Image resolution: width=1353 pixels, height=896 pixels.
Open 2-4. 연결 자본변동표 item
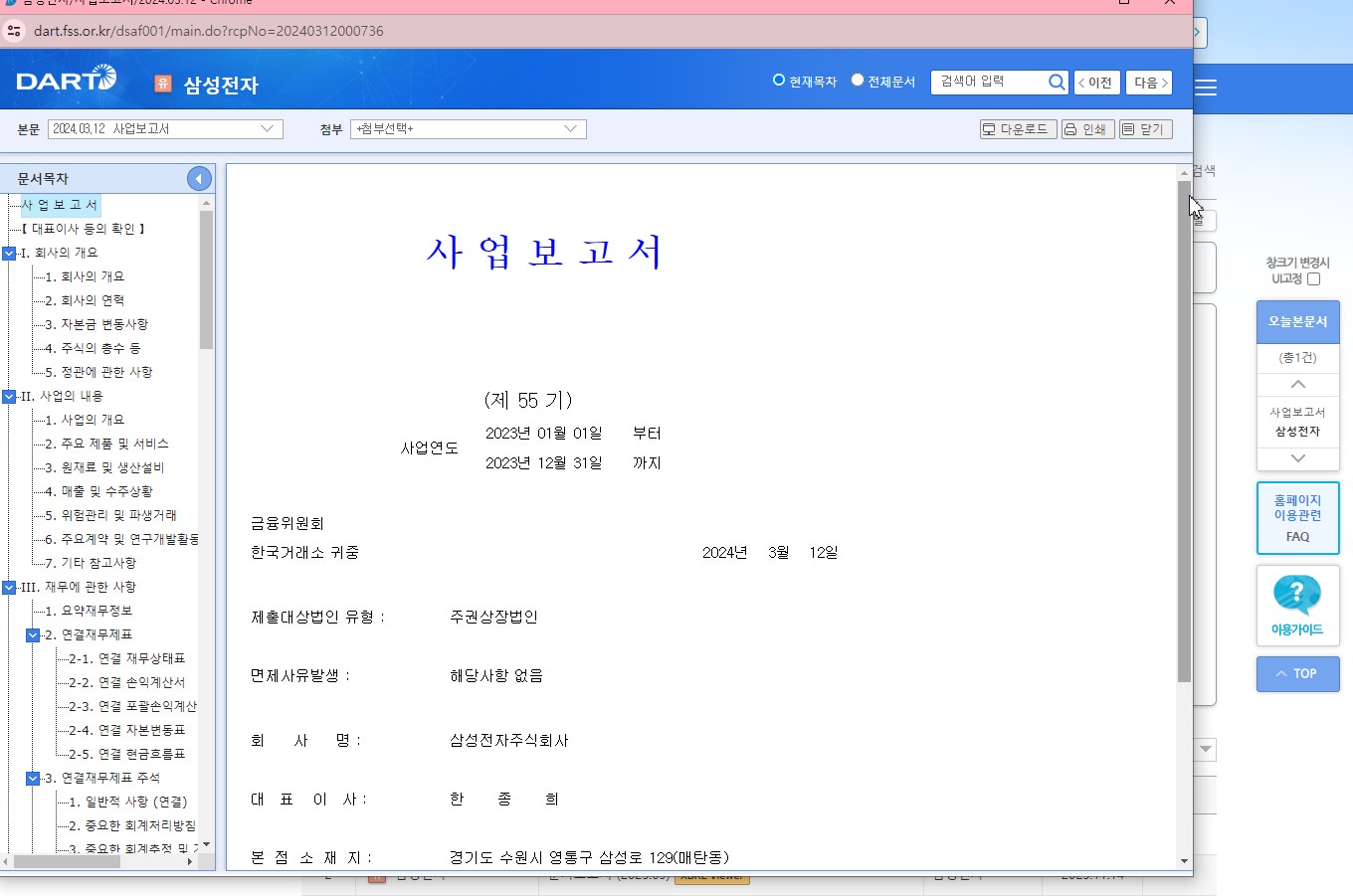pos(126,730)
